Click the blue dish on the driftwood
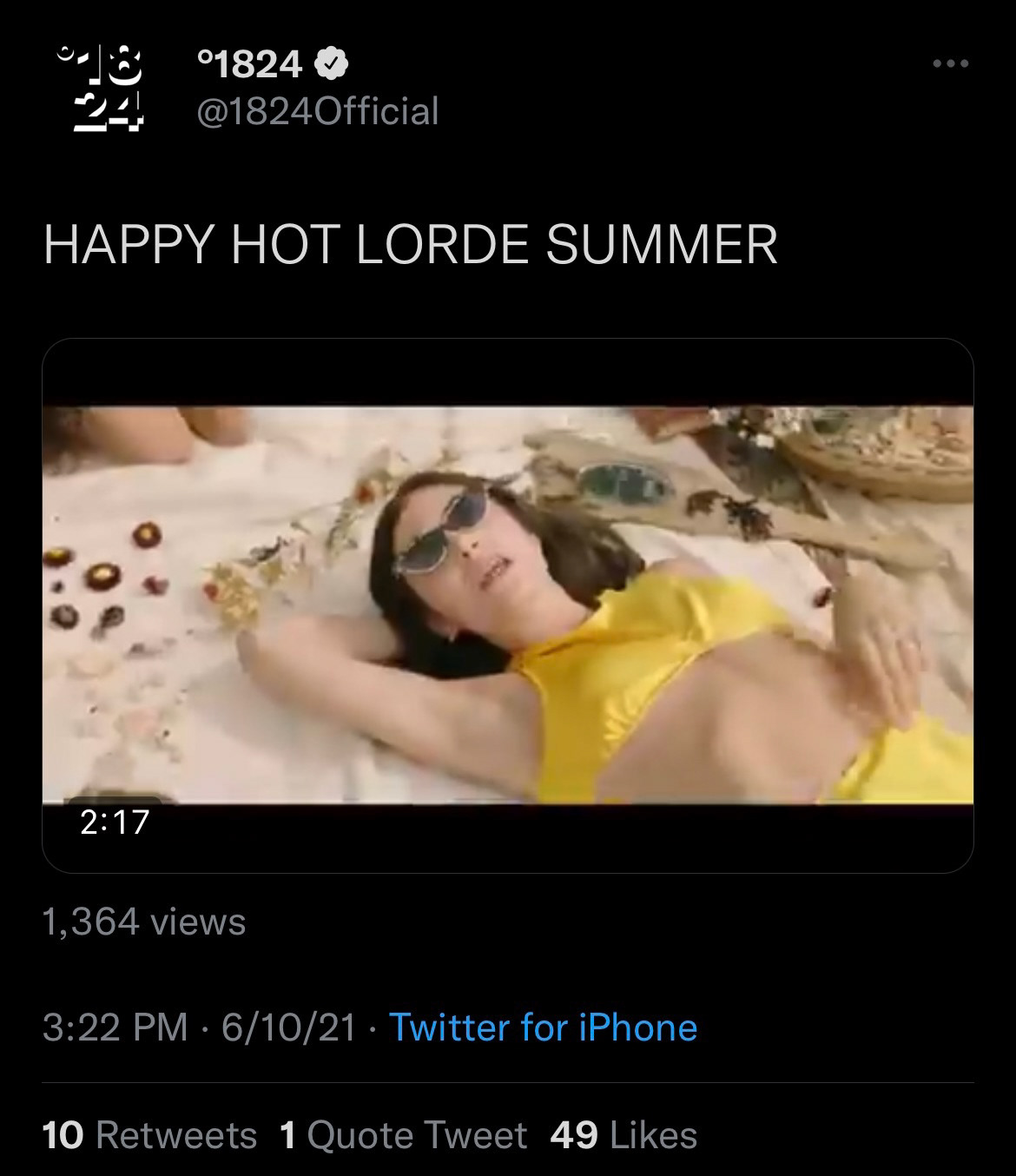This screenshot has height=1176, width=1016. pyautogui.click(x=623, y=483)
